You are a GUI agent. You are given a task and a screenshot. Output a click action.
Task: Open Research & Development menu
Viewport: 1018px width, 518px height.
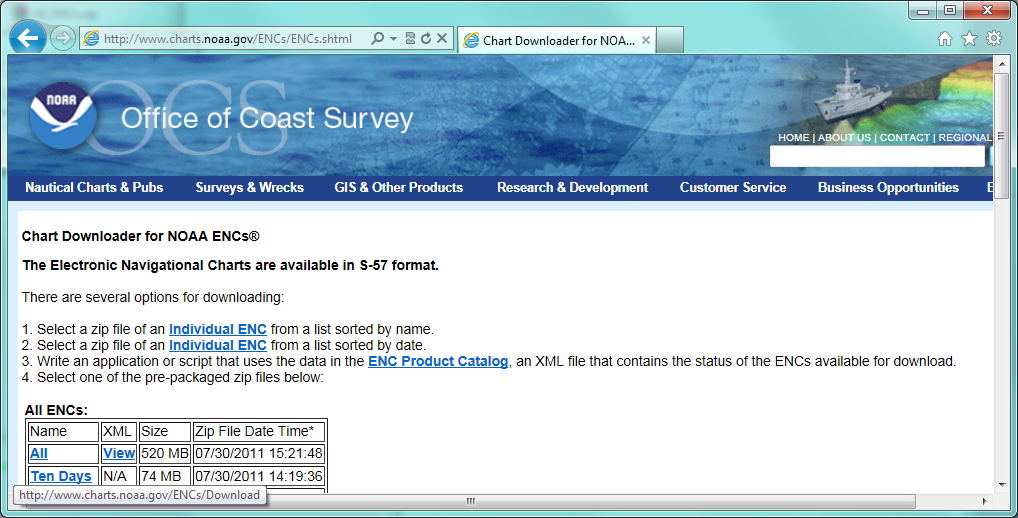click(573, 188)
